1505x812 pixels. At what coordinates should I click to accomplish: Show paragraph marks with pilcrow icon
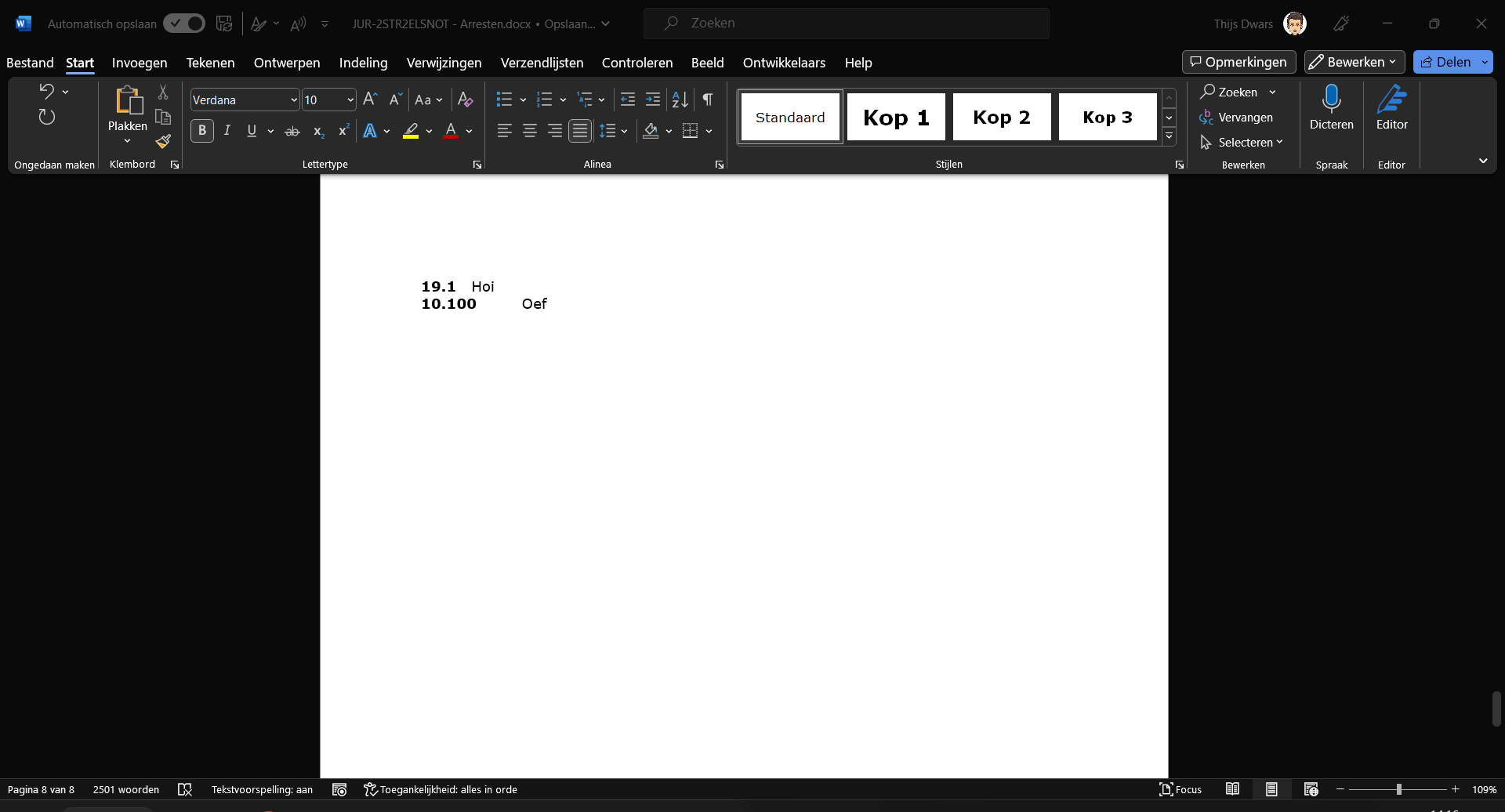pos(708,100)
